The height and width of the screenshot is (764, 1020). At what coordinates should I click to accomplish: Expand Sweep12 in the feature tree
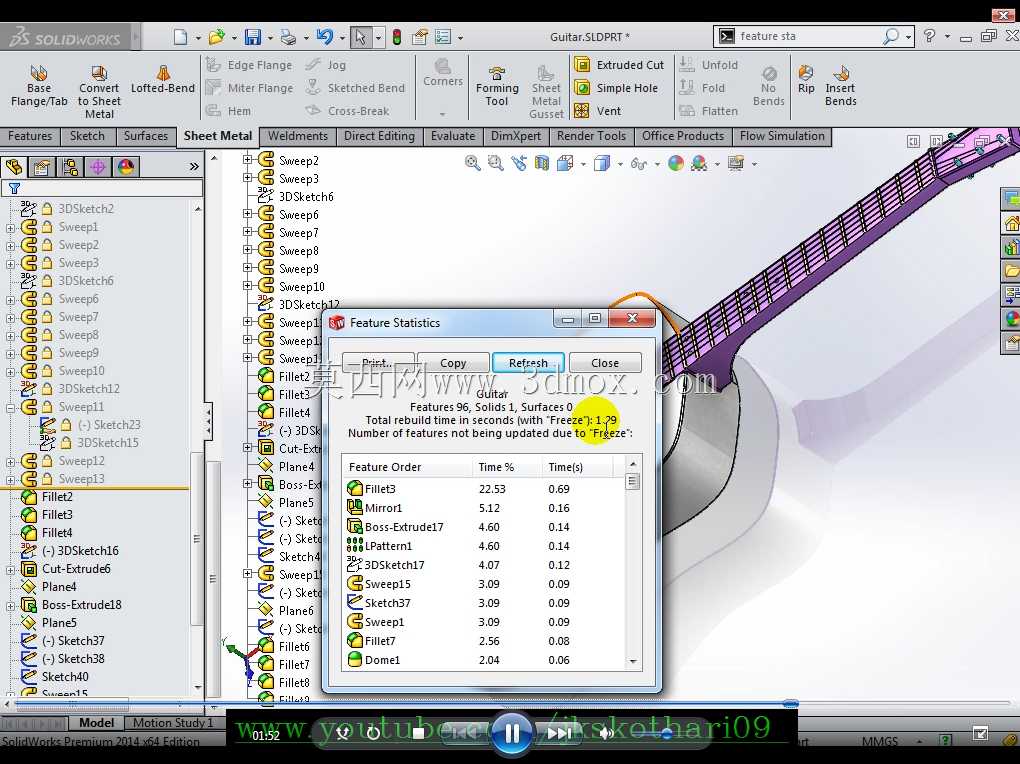[10, 462]
